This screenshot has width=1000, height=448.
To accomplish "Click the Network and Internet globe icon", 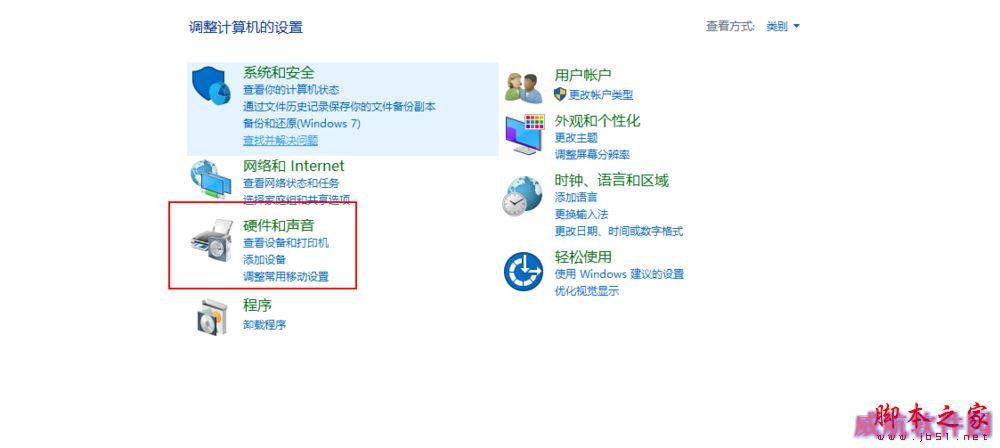I will tap(212, 179).
